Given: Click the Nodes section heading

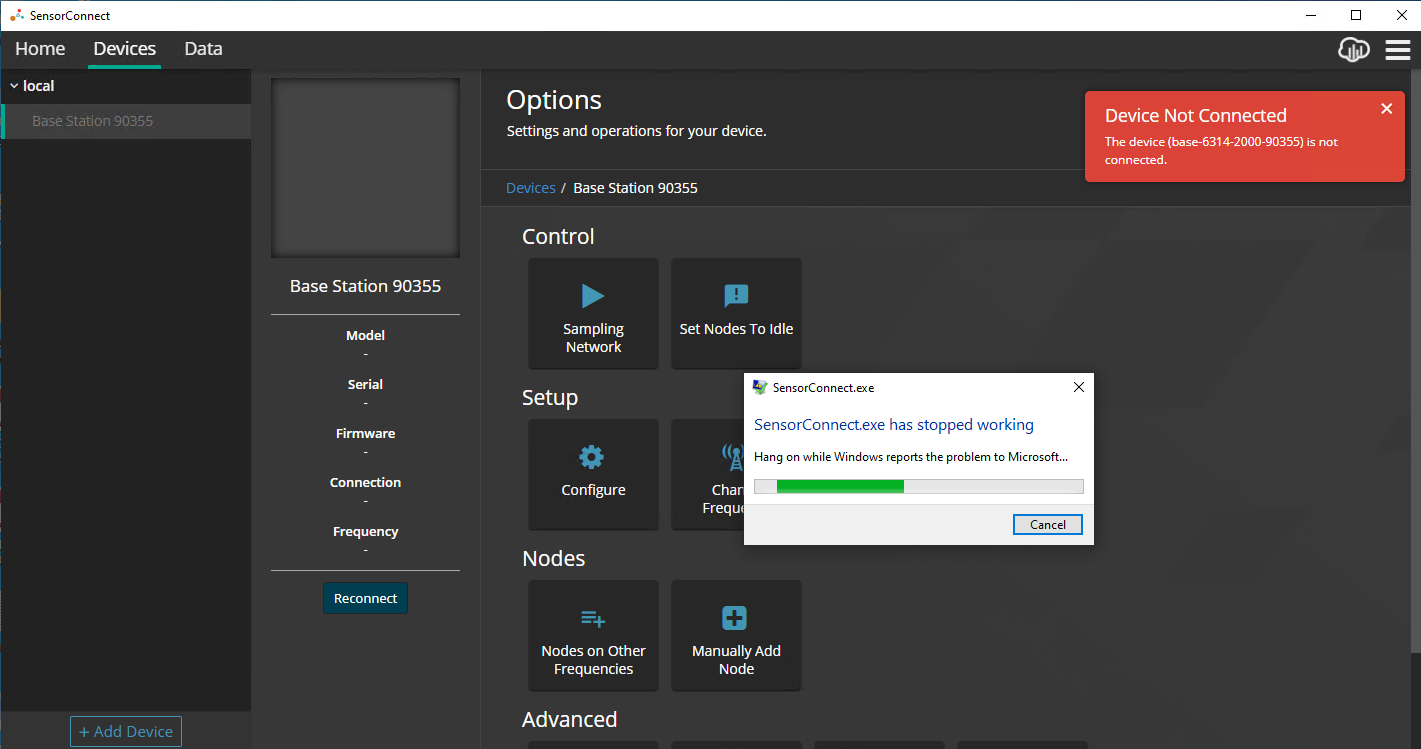Looking at the screenshot, I should pyautogui.click(x=553, y=558).
